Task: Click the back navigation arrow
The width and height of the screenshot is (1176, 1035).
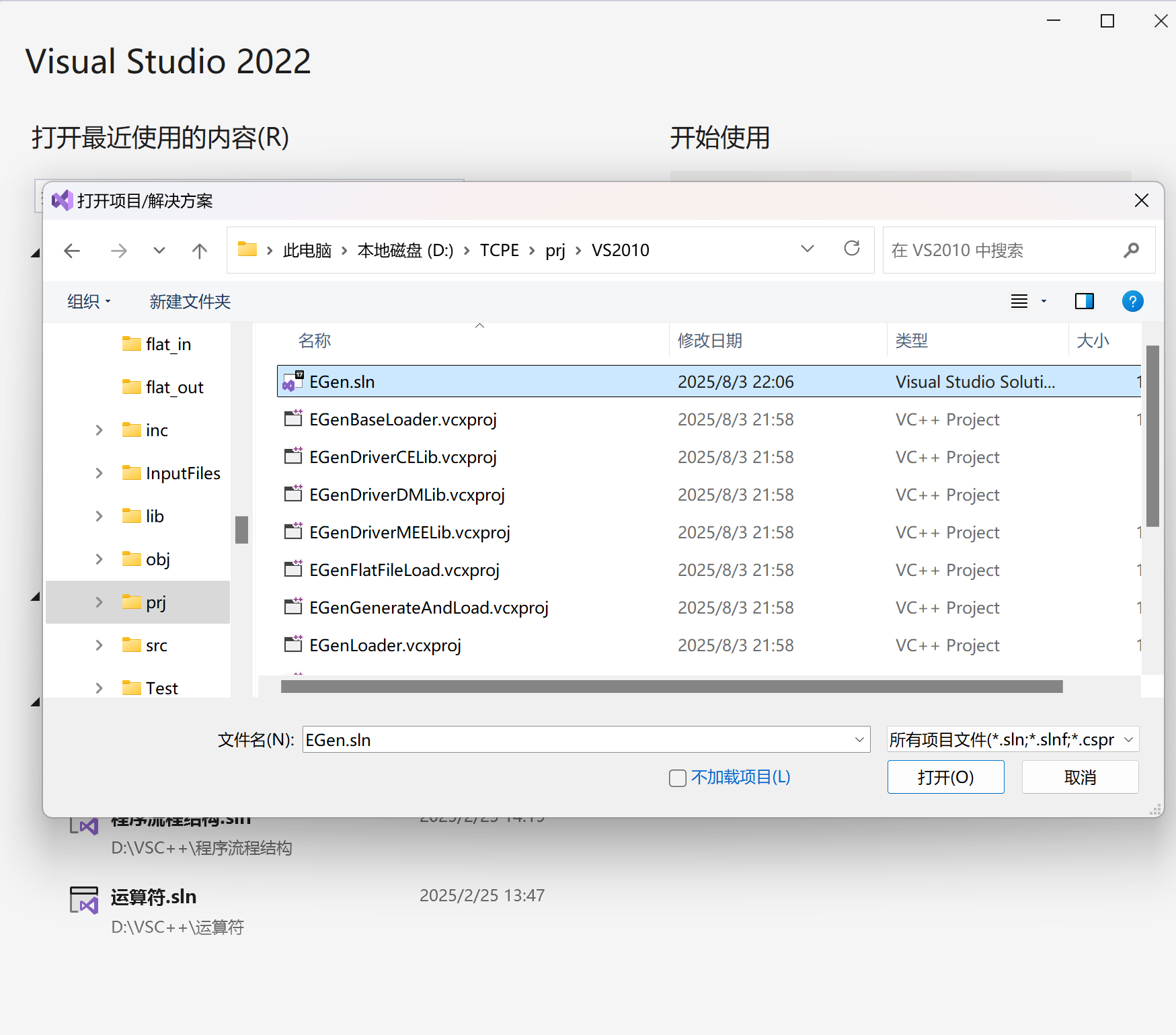Action: tap(72, 250)
